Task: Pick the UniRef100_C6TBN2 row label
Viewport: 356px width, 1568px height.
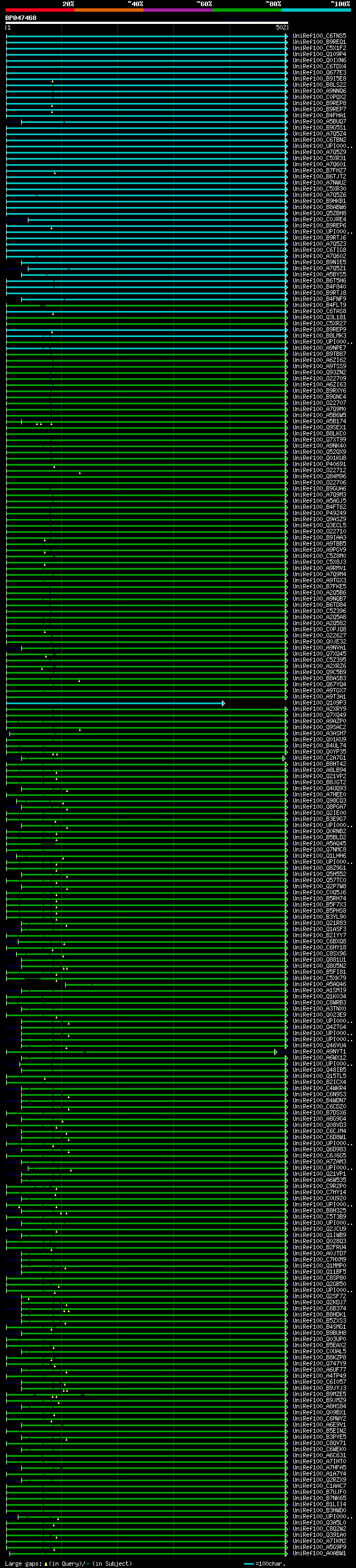Action: [319, 140]
